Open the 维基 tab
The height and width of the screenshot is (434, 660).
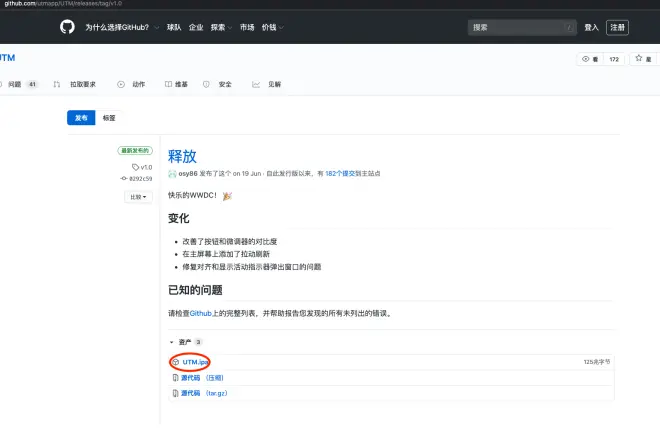point(181,84)
